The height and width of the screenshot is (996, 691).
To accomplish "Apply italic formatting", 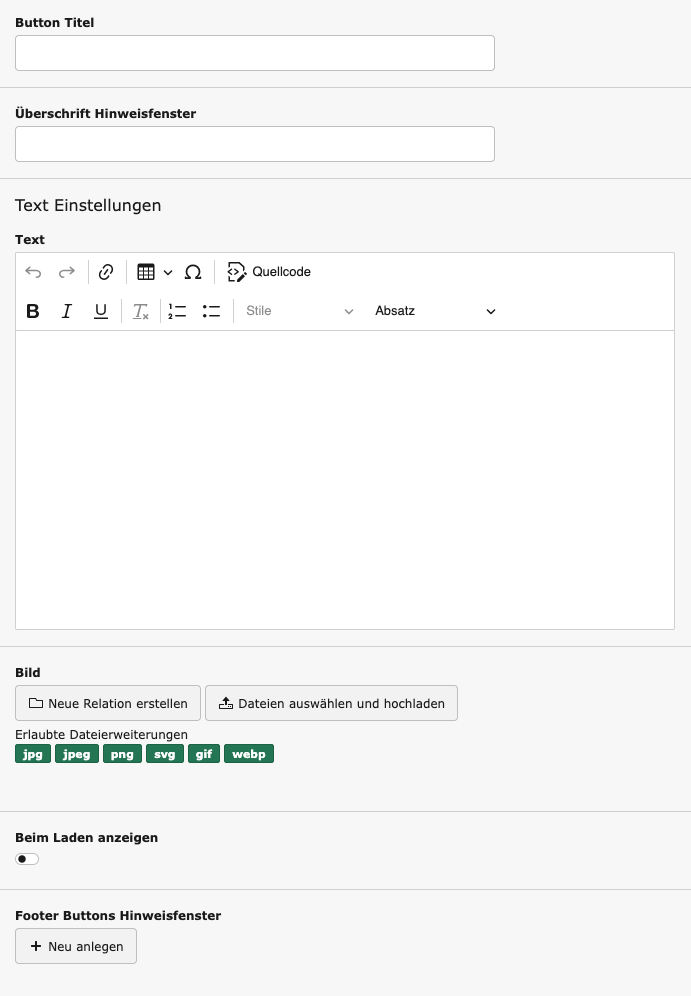I will pyautogui.click(x=67, y=311).
